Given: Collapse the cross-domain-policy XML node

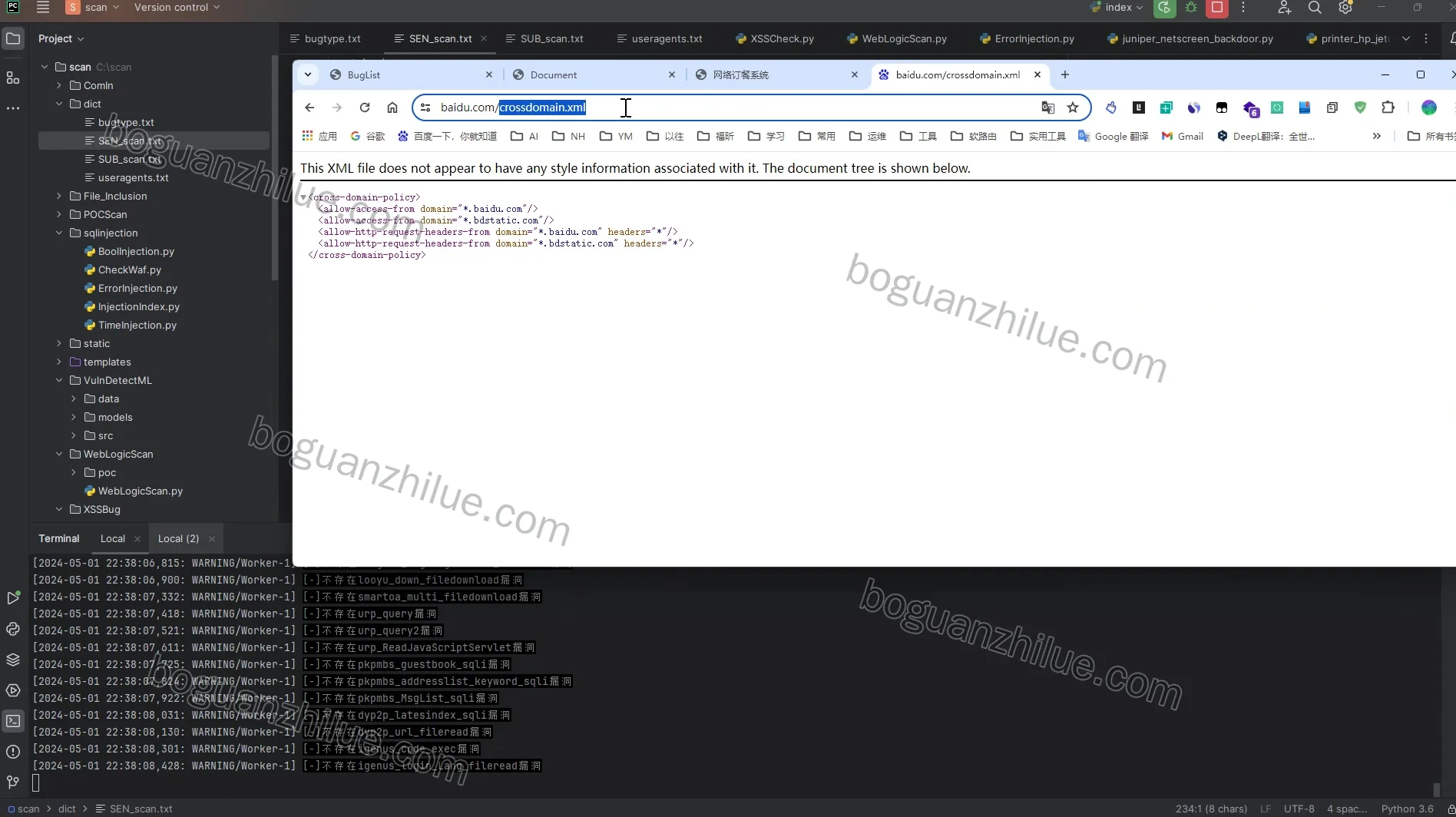Looking at the screenshot, I should click(x=303, y=198).
